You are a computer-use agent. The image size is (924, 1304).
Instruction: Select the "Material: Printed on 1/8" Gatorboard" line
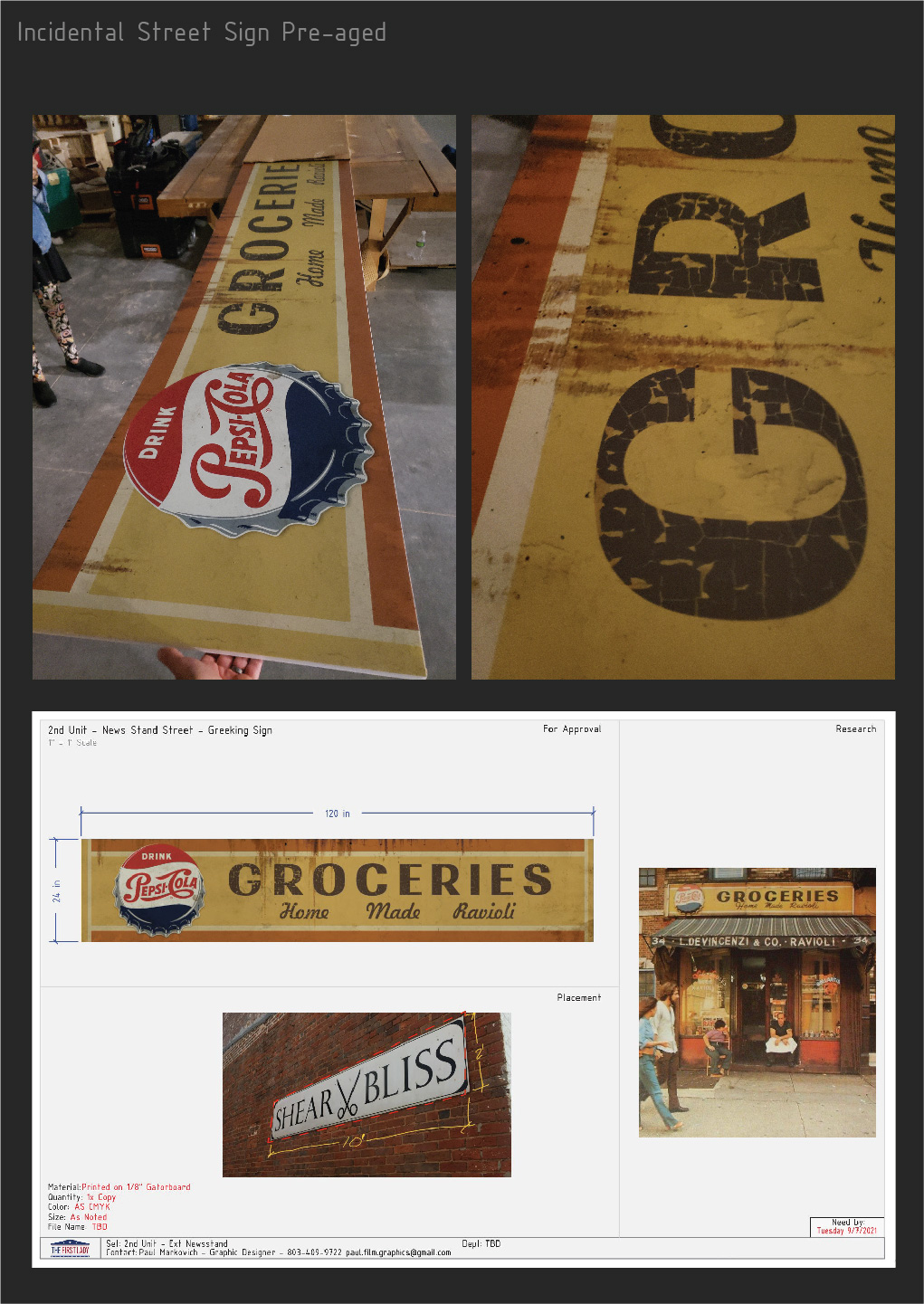pyautogui.click(x=119, y=1187)
